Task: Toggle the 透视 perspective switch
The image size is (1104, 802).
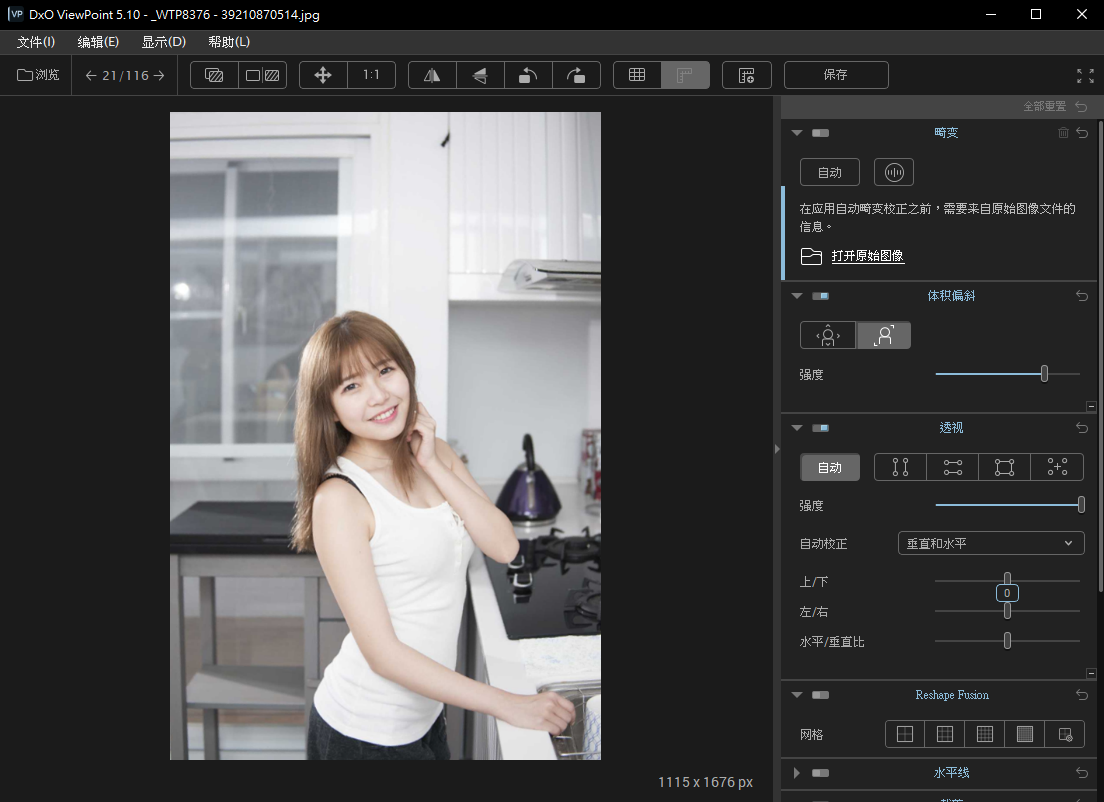Action: coord(821,428)
